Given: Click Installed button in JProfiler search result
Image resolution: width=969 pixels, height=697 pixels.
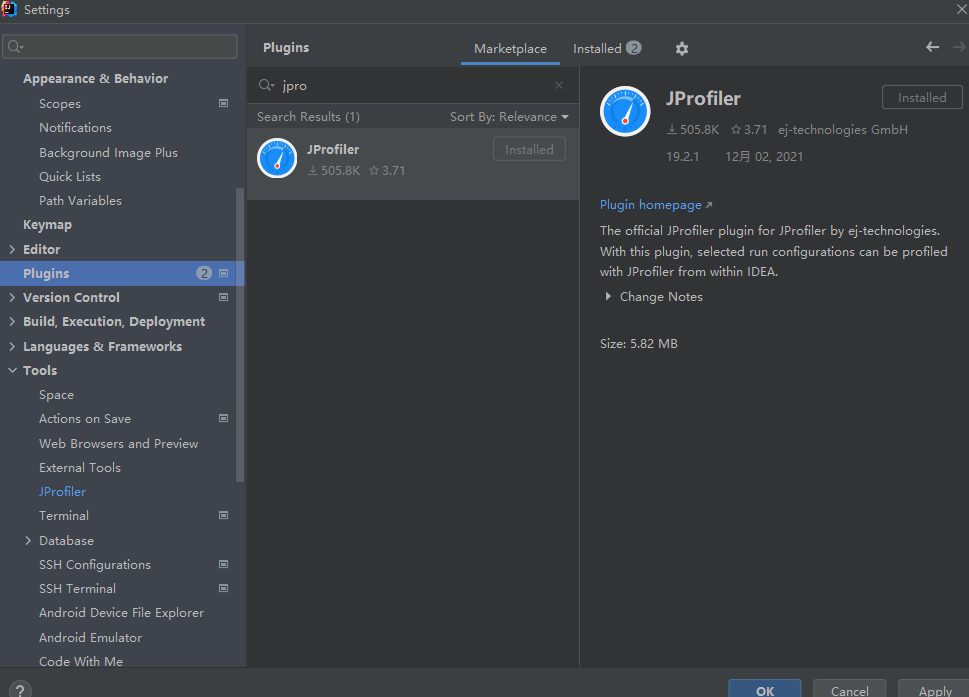Looking at the screenshot, I should tap(529, 150).
